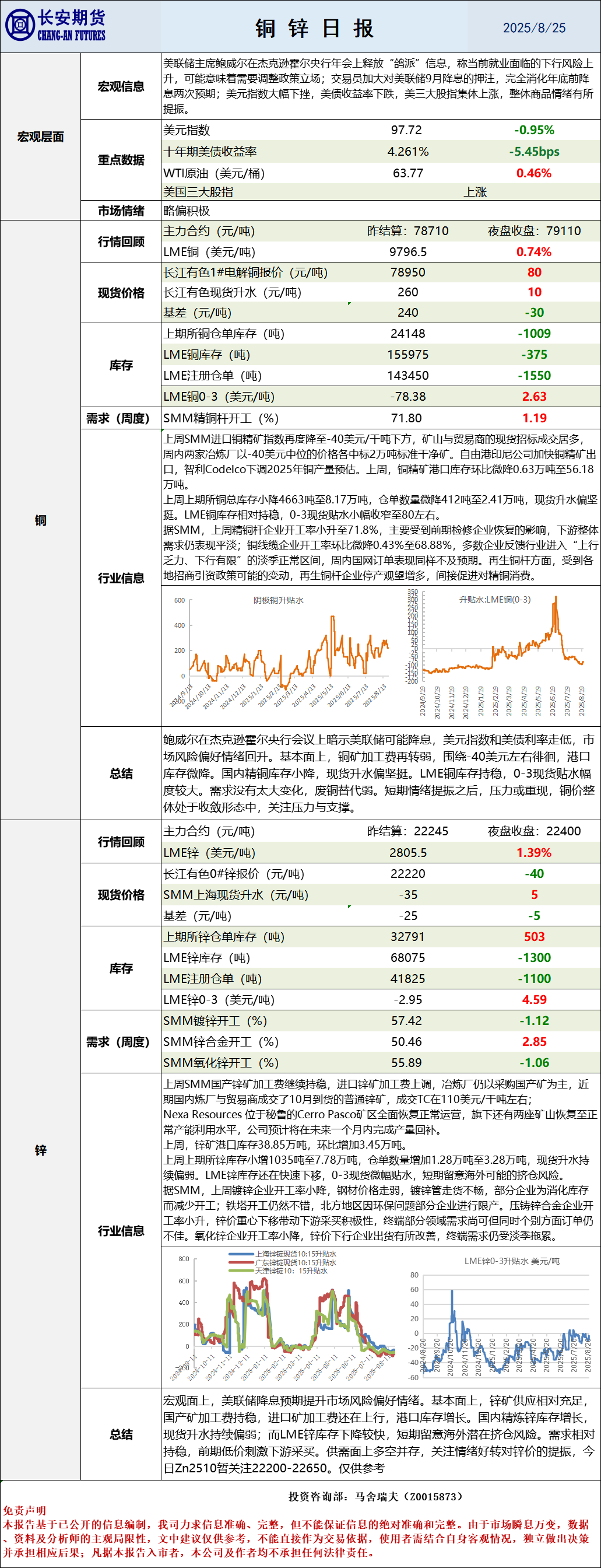This screenshot has width=601, height=1568.
Task: Click the 夜盘收盘: 22400 cell
Action: tap(534, 831)
